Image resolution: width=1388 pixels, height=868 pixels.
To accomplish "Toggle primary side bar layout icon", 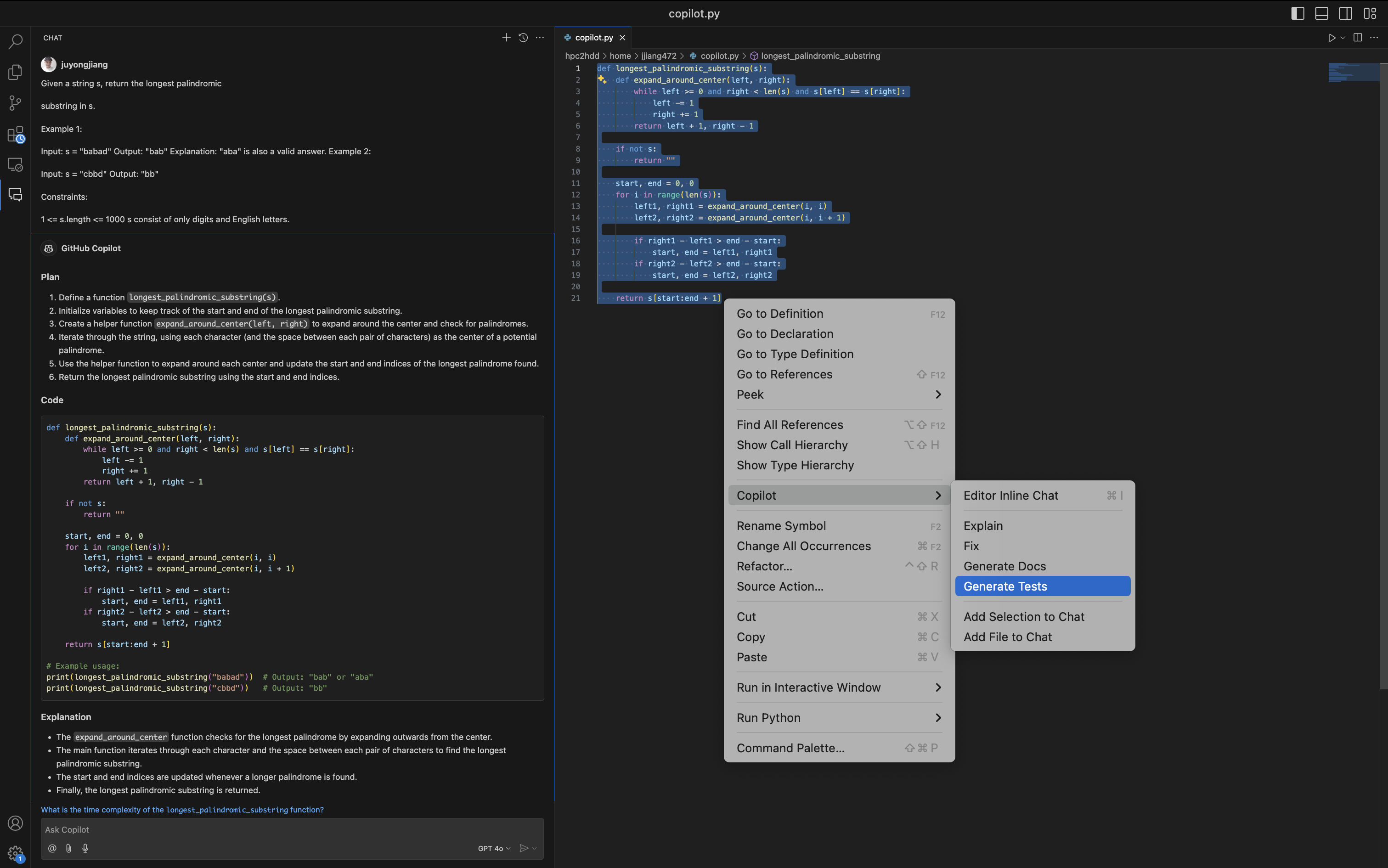I will [x=1298, y=13].
